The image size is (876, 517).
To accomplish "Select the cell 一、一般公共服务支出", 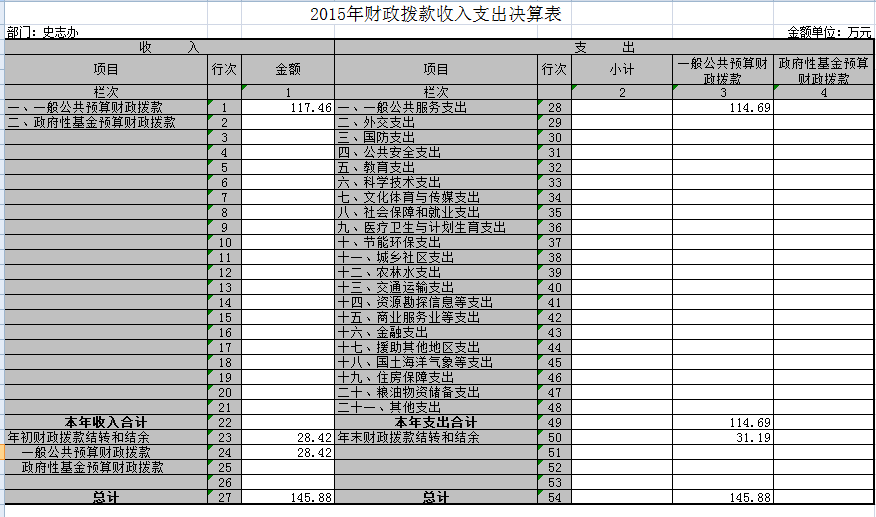I will click(x=436, y=107).
